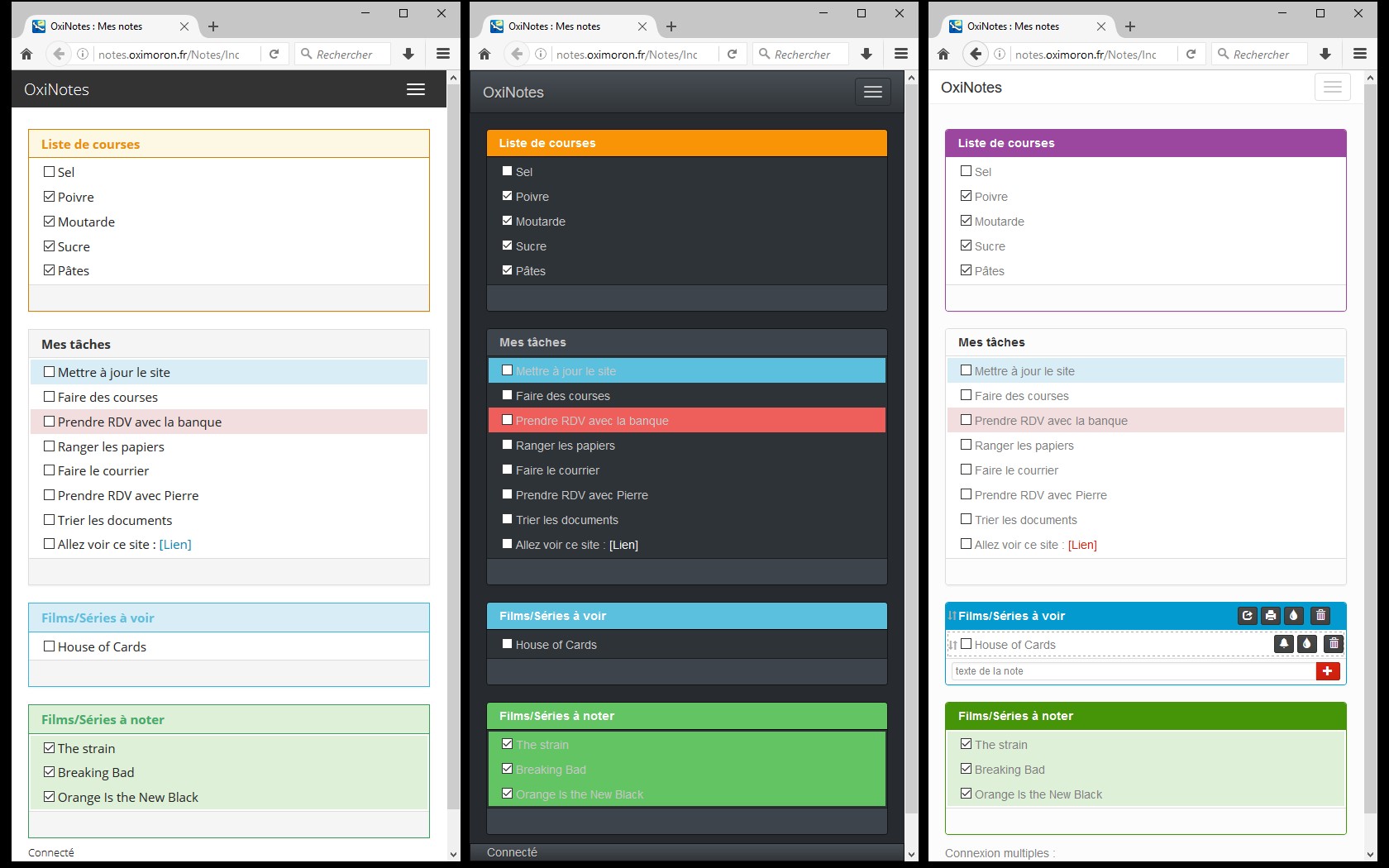
Task: Follow the red [Lien] link in right window
Action: (1082, 545)
